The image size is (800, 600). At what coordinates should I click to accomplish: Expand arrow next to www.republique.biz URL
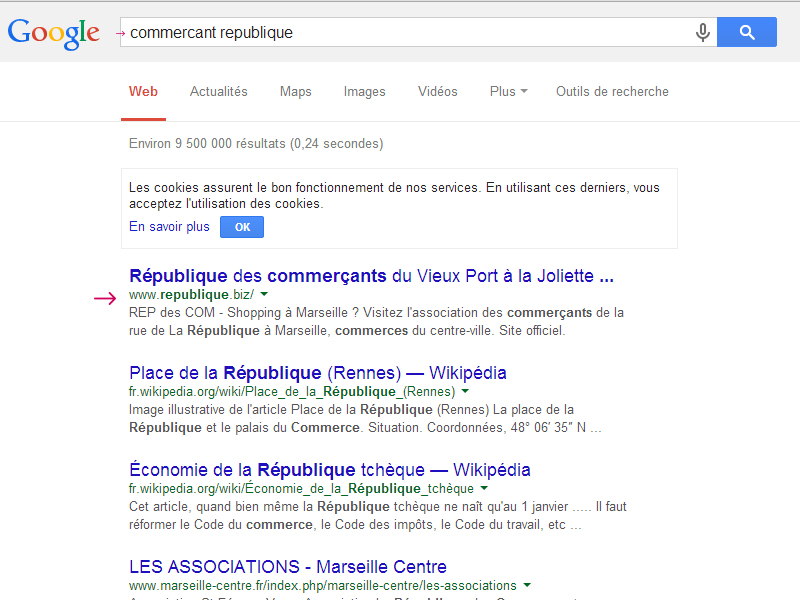tap(264, 295)
